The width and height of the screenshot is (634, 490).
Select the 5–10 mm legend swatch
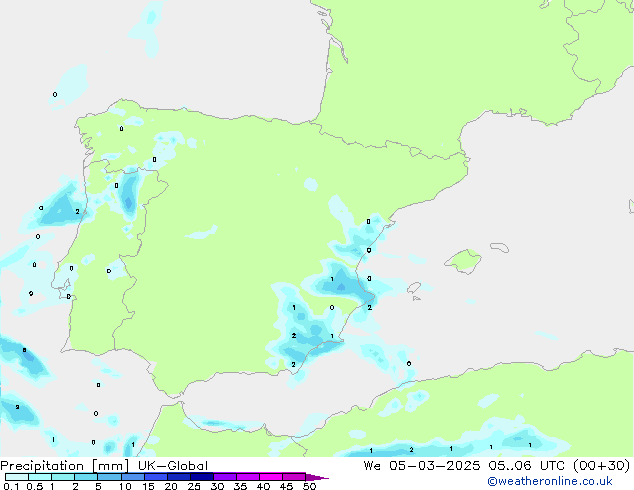point(109,477)
